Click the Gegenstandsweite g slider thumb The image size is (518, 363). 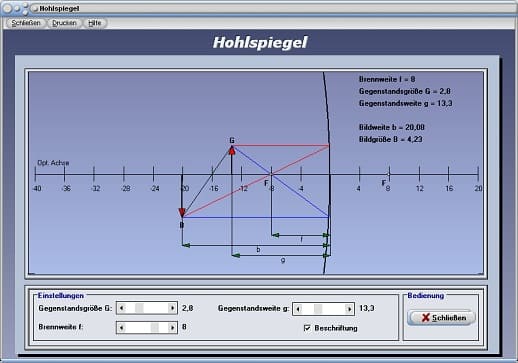(x=318, y=309)
